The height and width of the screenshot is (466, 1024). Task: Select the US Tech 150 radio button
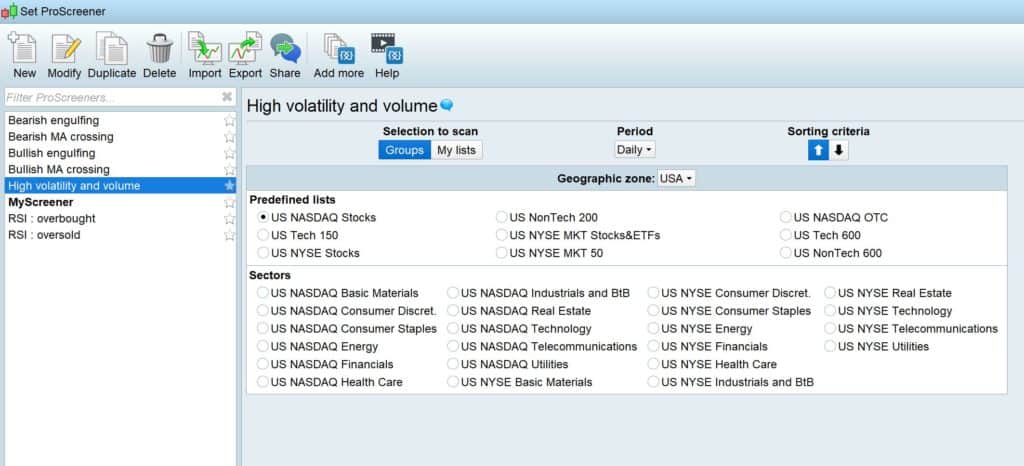click(264, 235)
